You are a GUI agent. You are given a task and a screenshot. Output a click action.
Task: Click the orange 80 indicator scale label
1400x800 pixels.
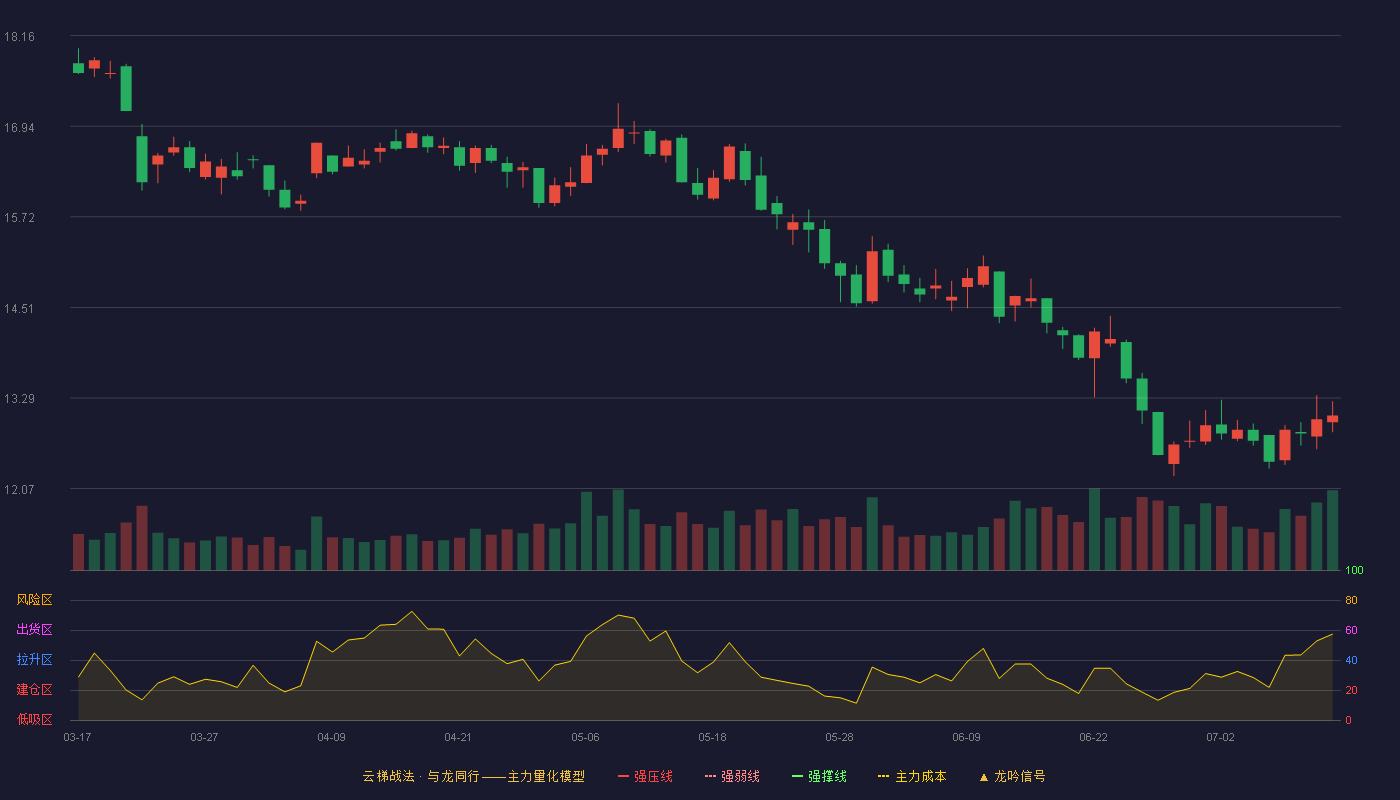(1351, 601)
